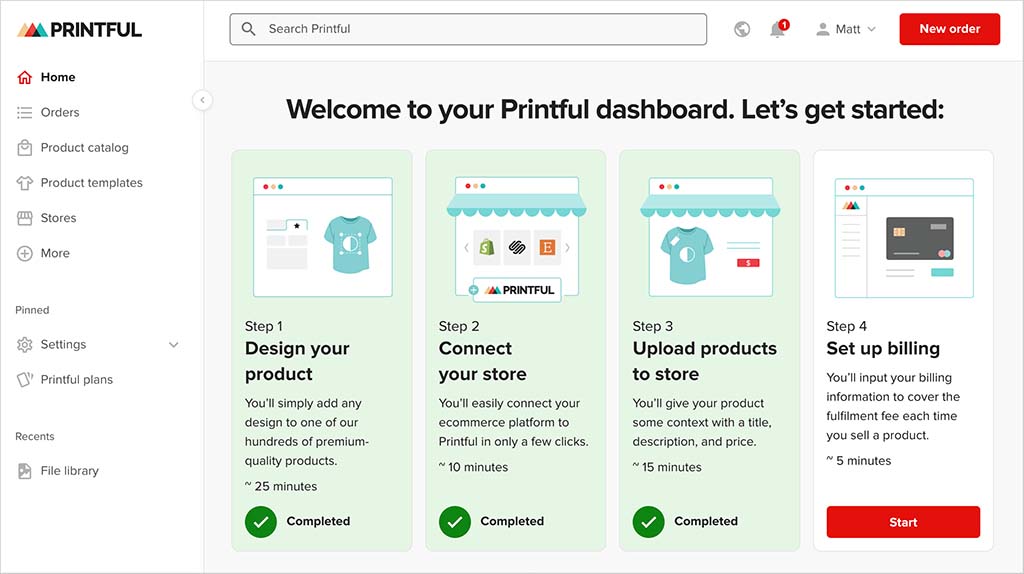The image size is (1024, 574).
Task: Click the ~ 10 minutes text
Action: coord(473,468)
